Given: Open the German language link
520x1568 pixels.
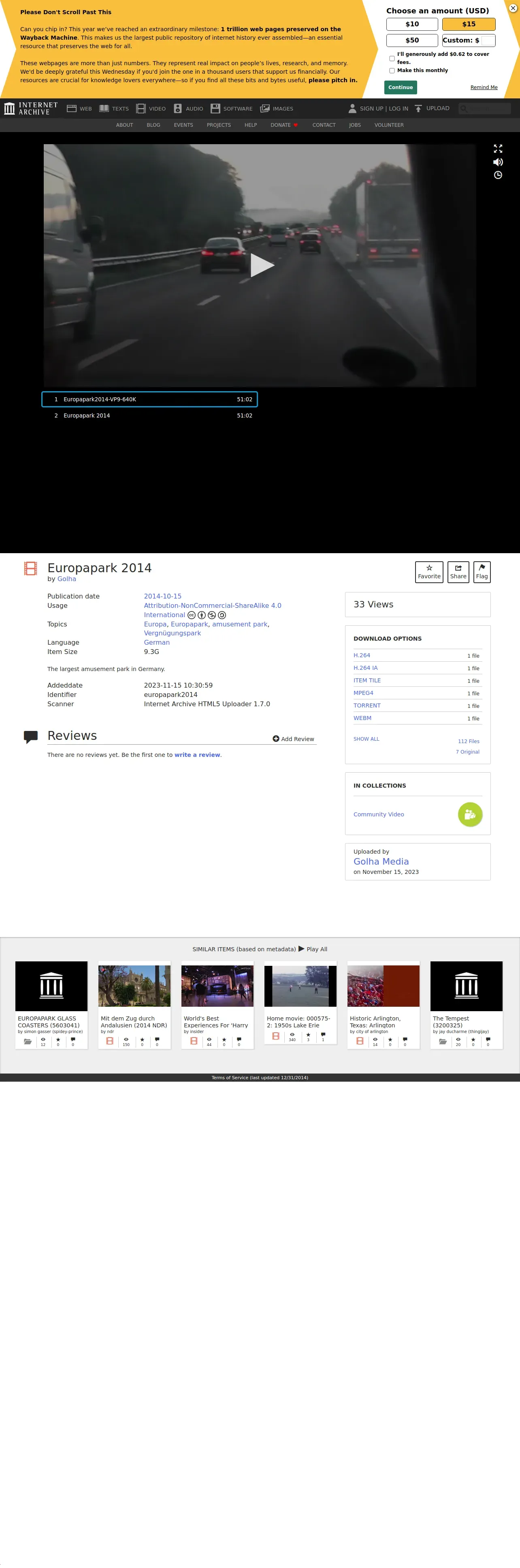Looking at the screenshot, I should click(x=156, y=643).
